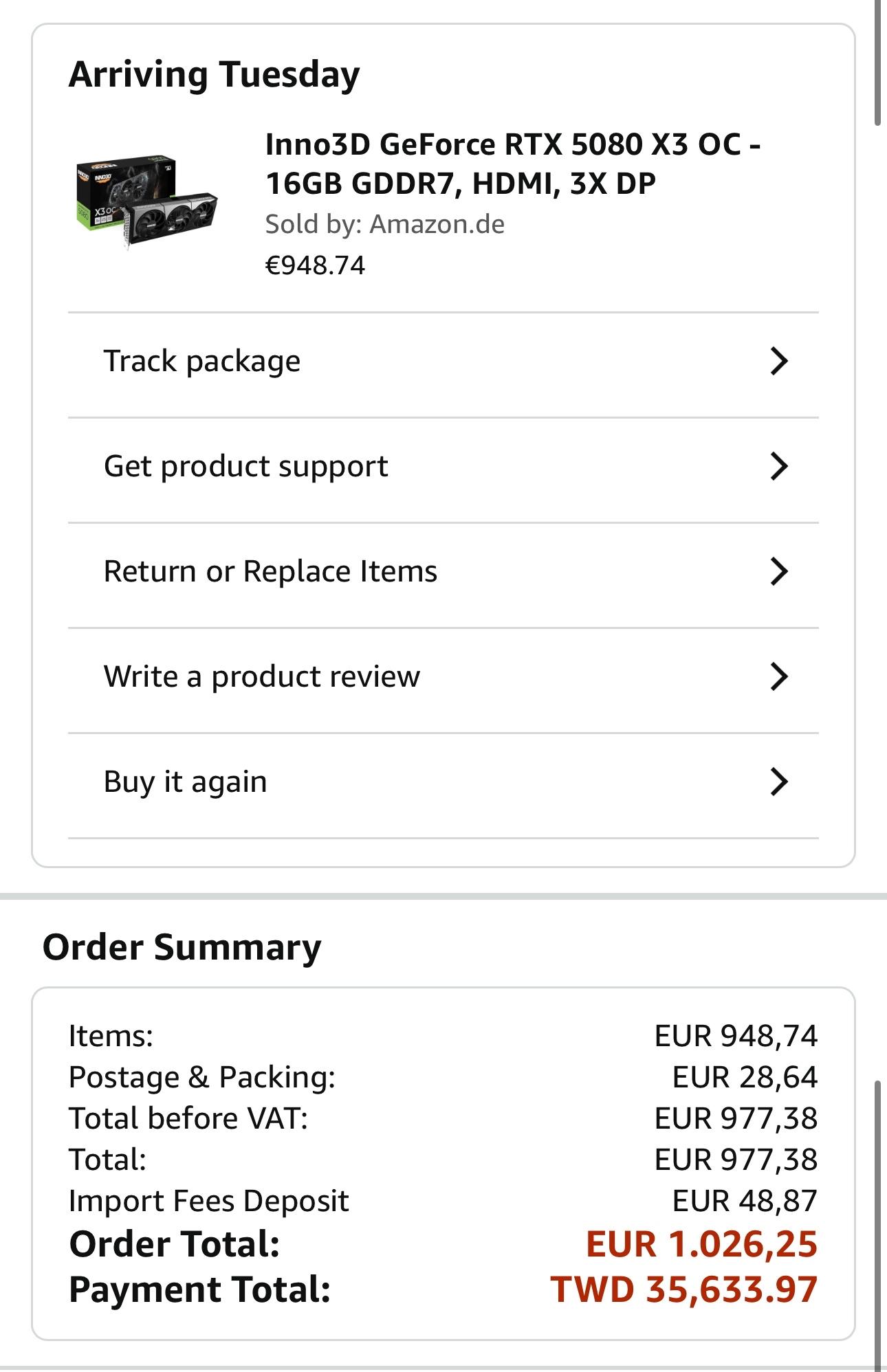Image resolution: width=887 pixels, height=1372 pixels.
Task: Tap the chevron on Return or Replace Items
Action: [x=778, y=571]
